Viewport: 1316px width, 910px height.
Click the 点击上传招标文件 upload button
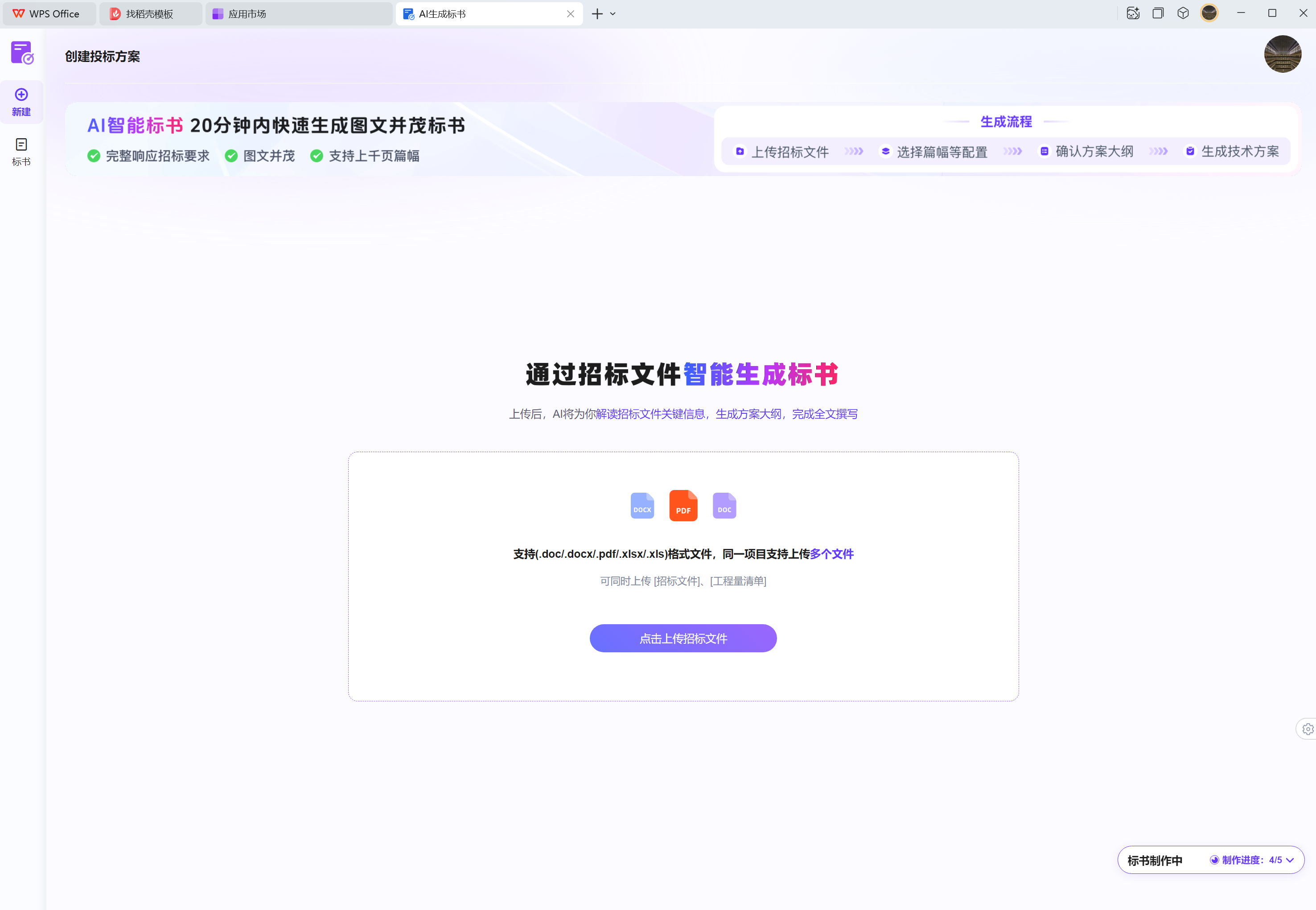pyautogui.click(x=683, y=638)
